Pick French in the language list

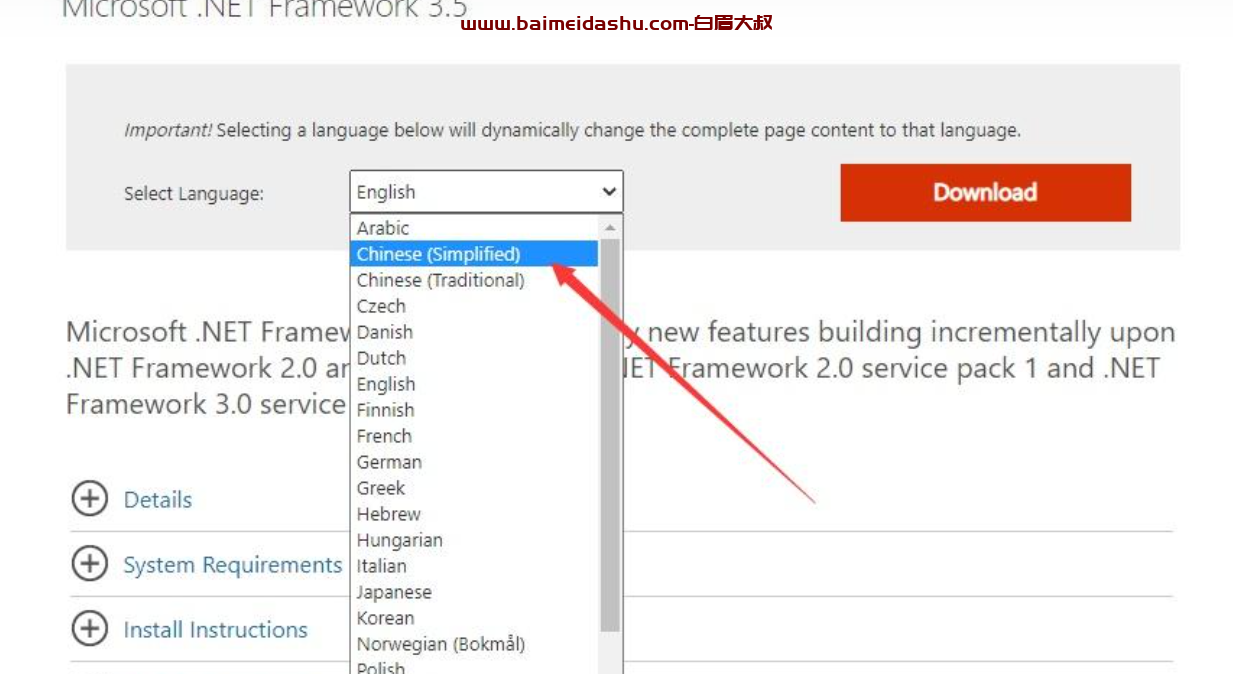[x=475, y=436]
